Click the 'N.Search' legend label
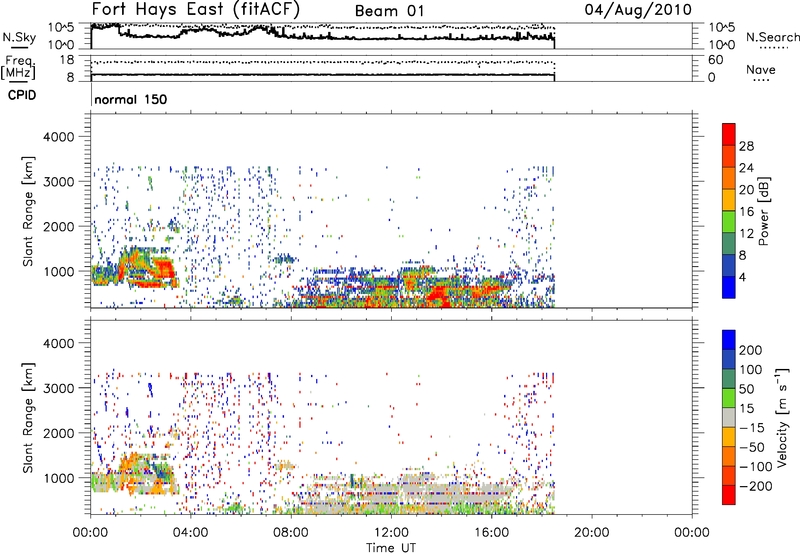 click(x=772, y=37)
